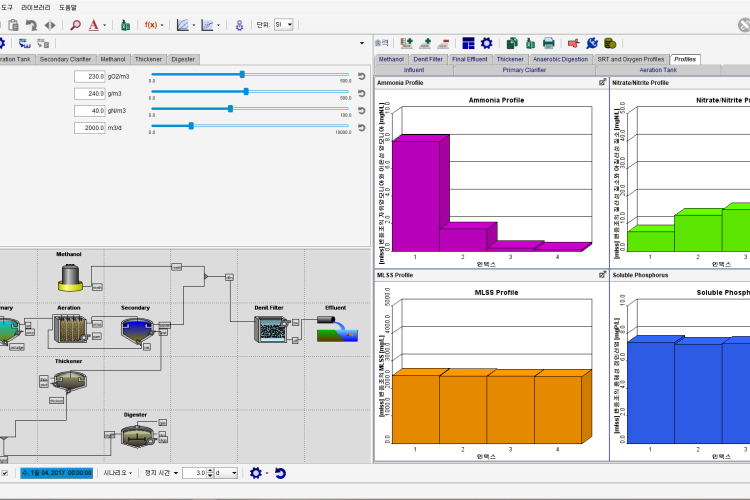Click the add graph green plus icon
Image resolution: width=750 pixels, height=500 pixels.
[x=425, y=44]
